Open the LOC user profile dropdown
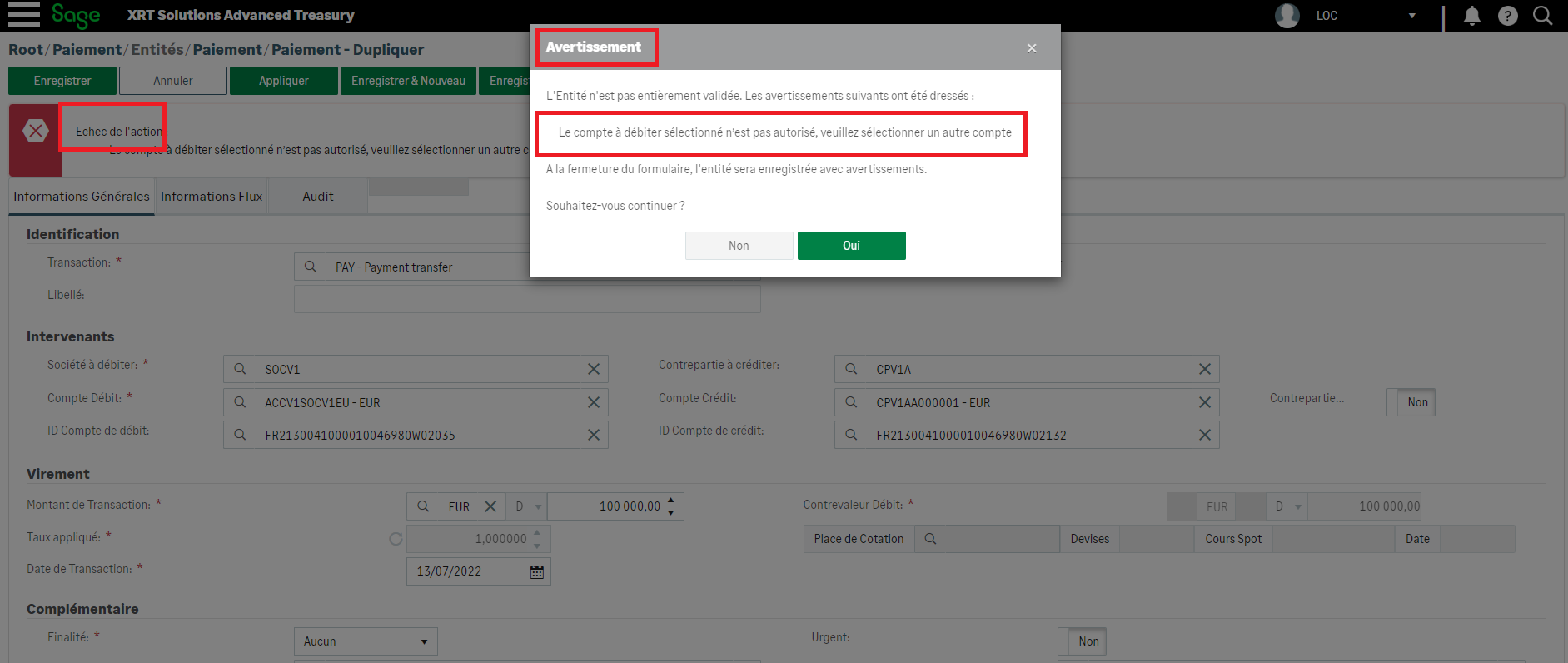The image size is (1568, 663). click(x=1411, y=16)
